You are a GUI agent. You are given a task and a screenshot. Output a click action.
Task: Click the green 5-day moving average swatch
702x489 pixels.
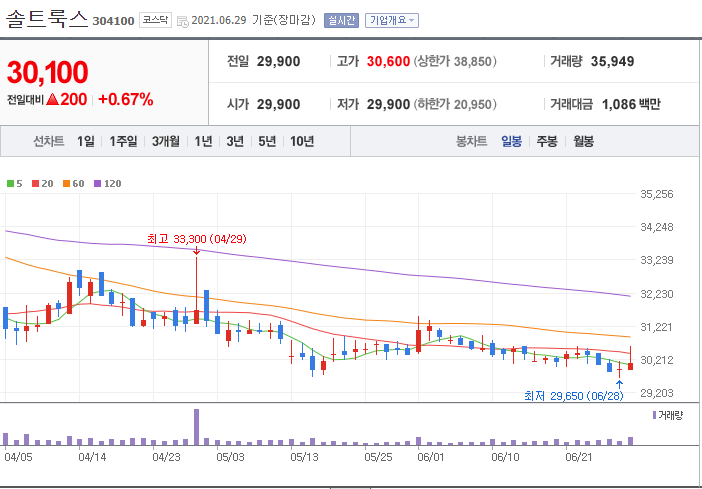tap(10, 183)
